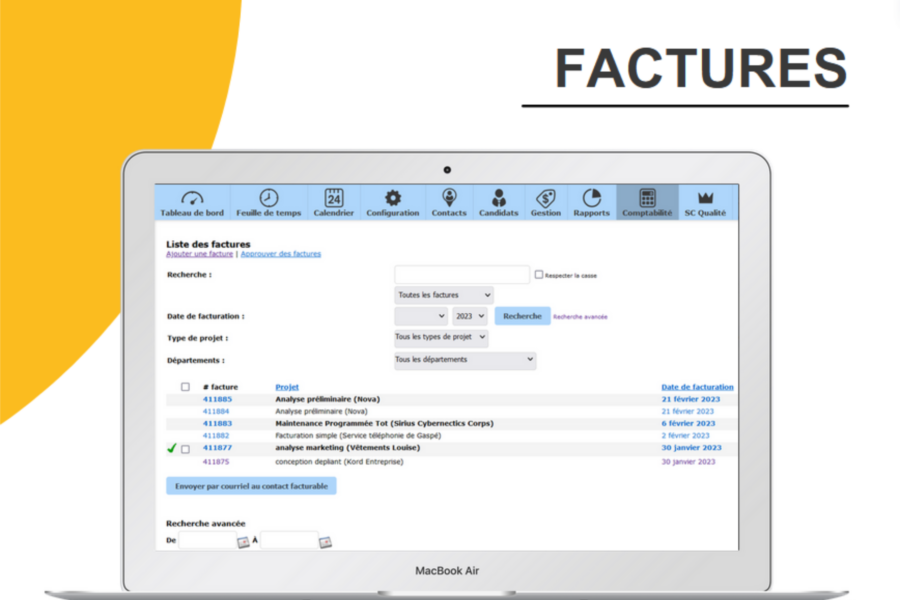Open the Contacts pin icon
Image resolution: width=900 pixels, height=600 pixels.
449,198
